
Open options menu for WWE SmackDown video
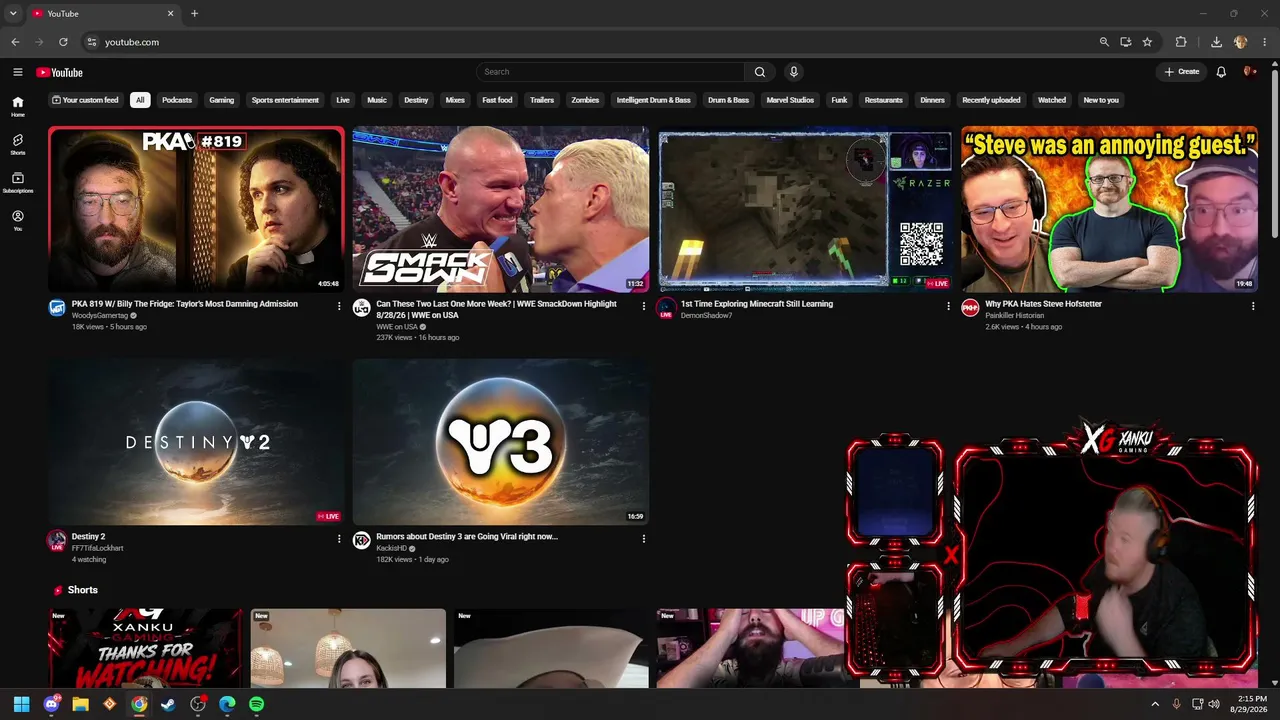click(644, 306)
